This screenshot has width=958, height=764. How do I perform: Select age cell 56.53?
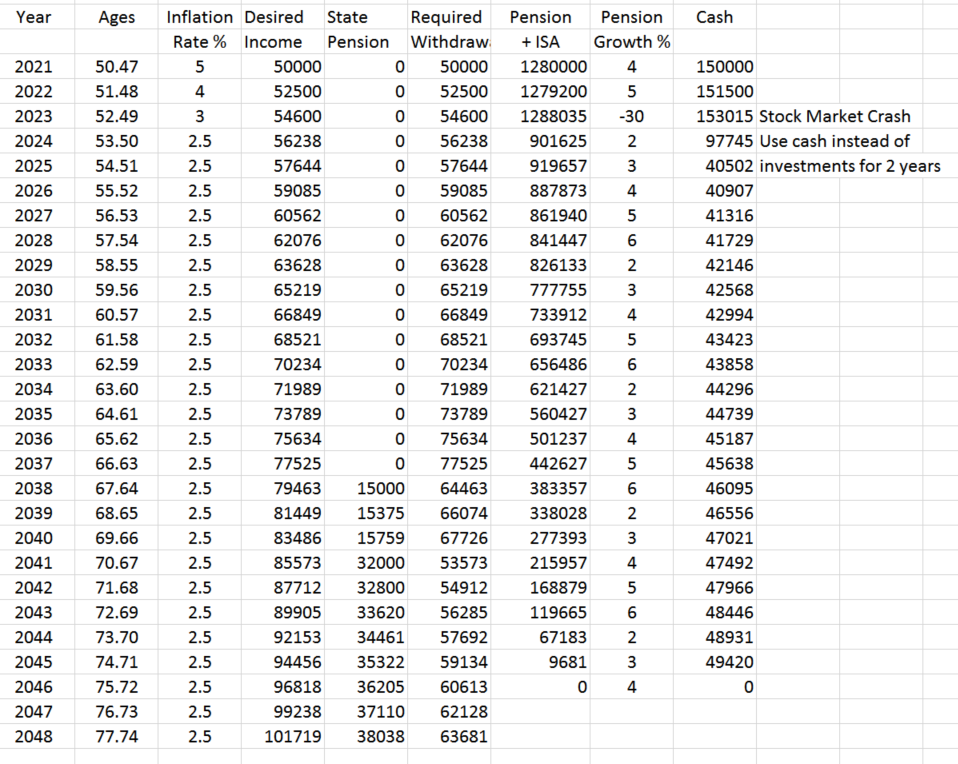[116, 216]
